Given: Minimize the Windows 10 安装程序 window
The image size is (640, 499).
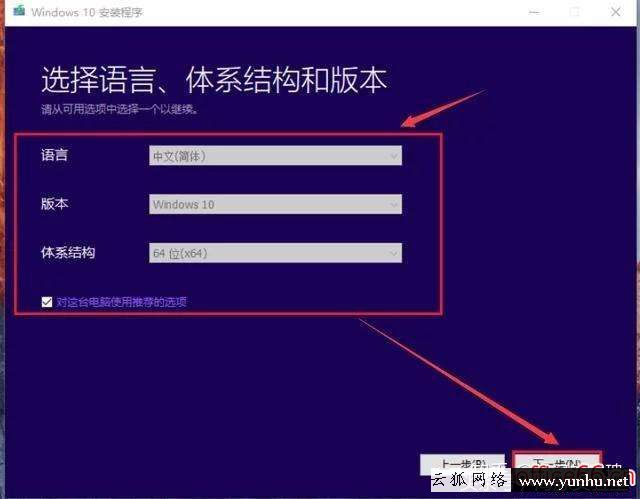Looking at the screenshot, I should coord(534,12).
